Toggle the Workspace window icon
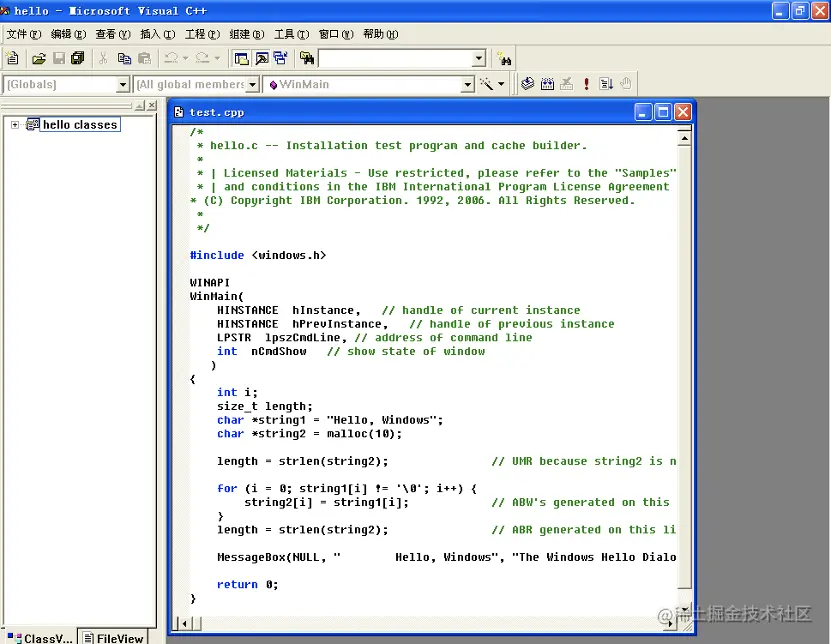This screenshot has height=644, width=832. click(x=241, y=58)
